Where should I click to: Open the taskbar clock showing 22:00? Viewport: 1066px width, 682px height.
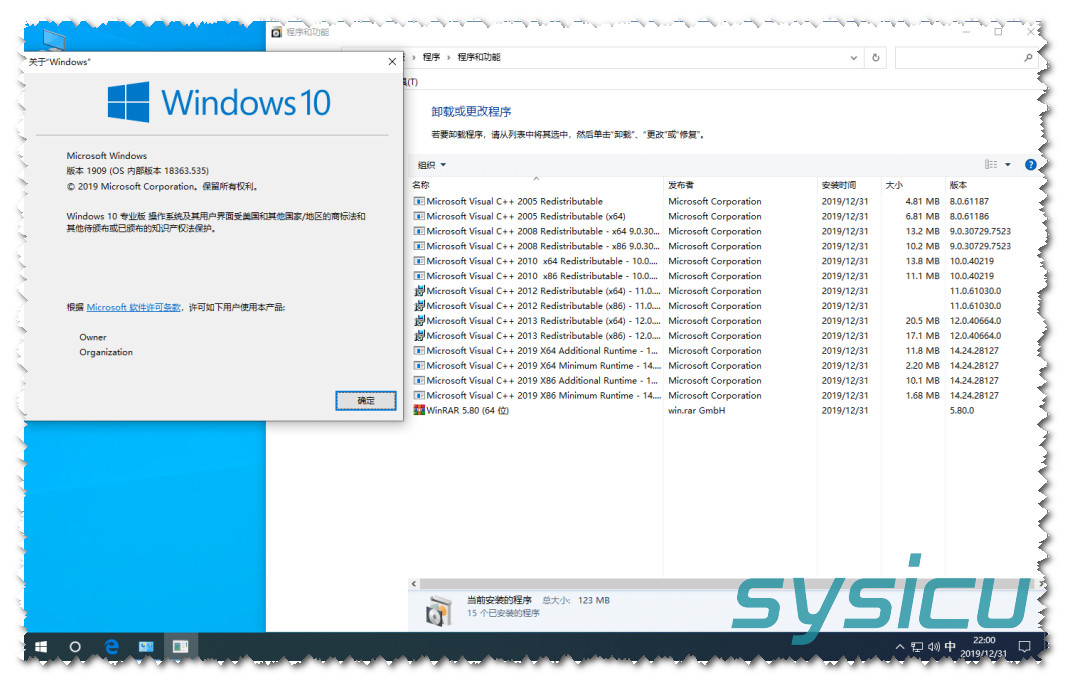(984, 647)
